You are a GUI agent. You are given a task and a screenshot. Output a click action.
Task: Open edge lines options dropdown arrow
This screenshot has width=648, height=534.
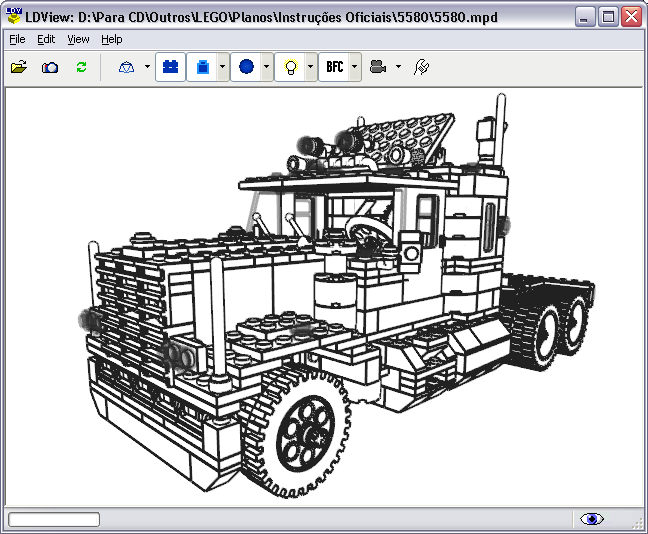pos(222,67)
